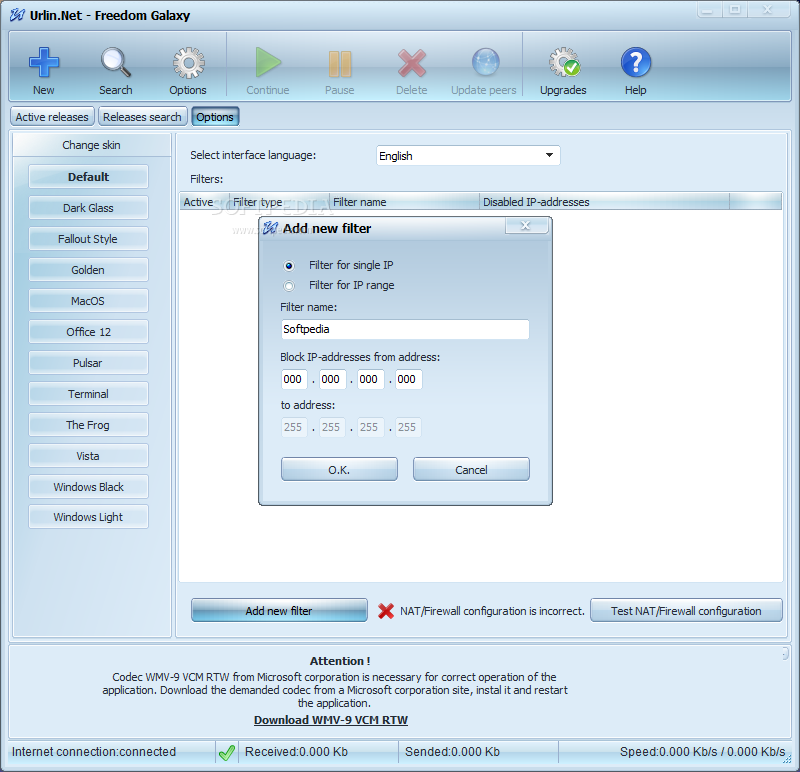Apply the MacOS skin
800x772 pixels.
click(x=88, y=301)
